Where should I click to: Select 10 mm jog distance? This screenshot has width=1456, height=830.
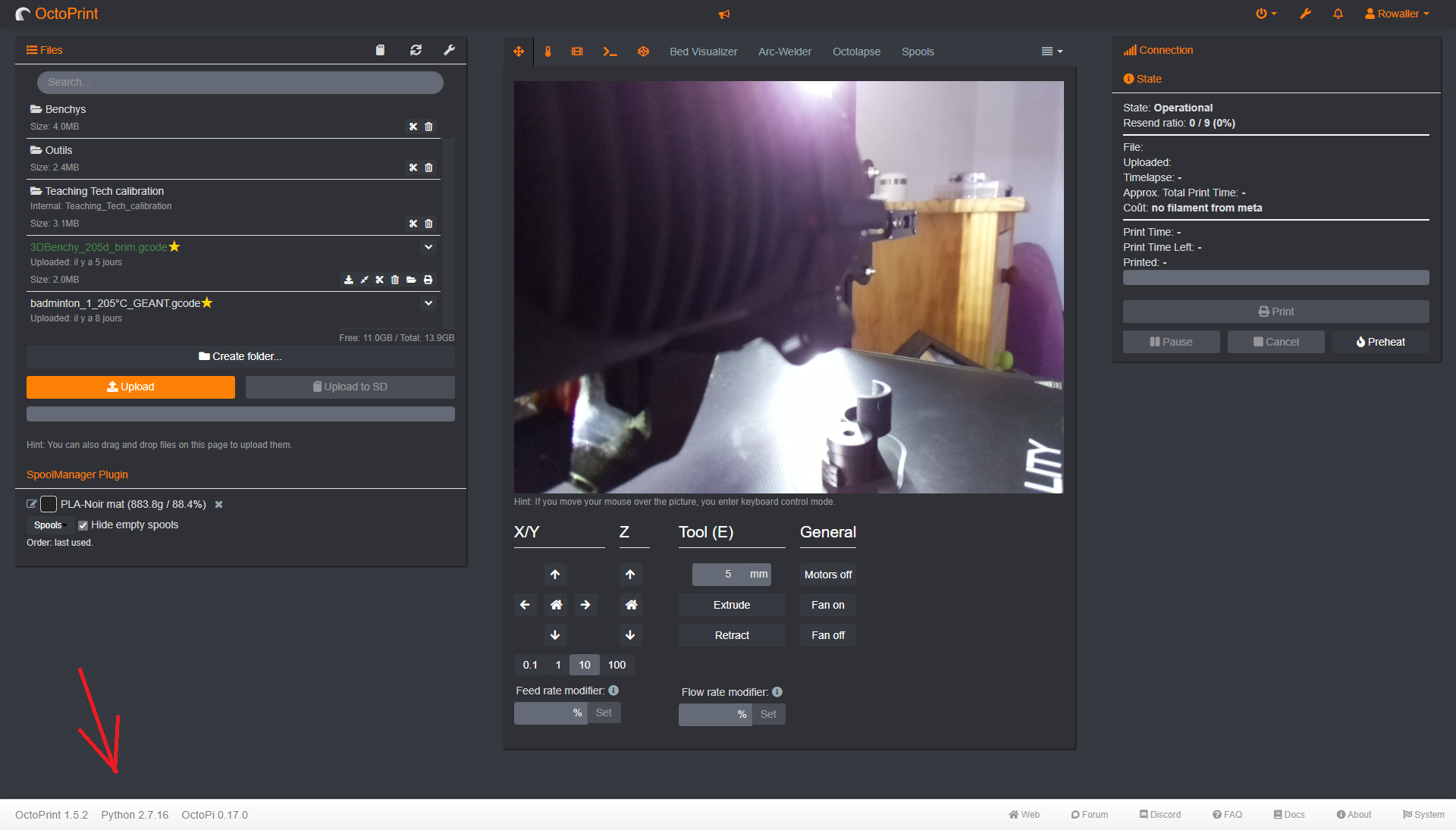[585, 665]
